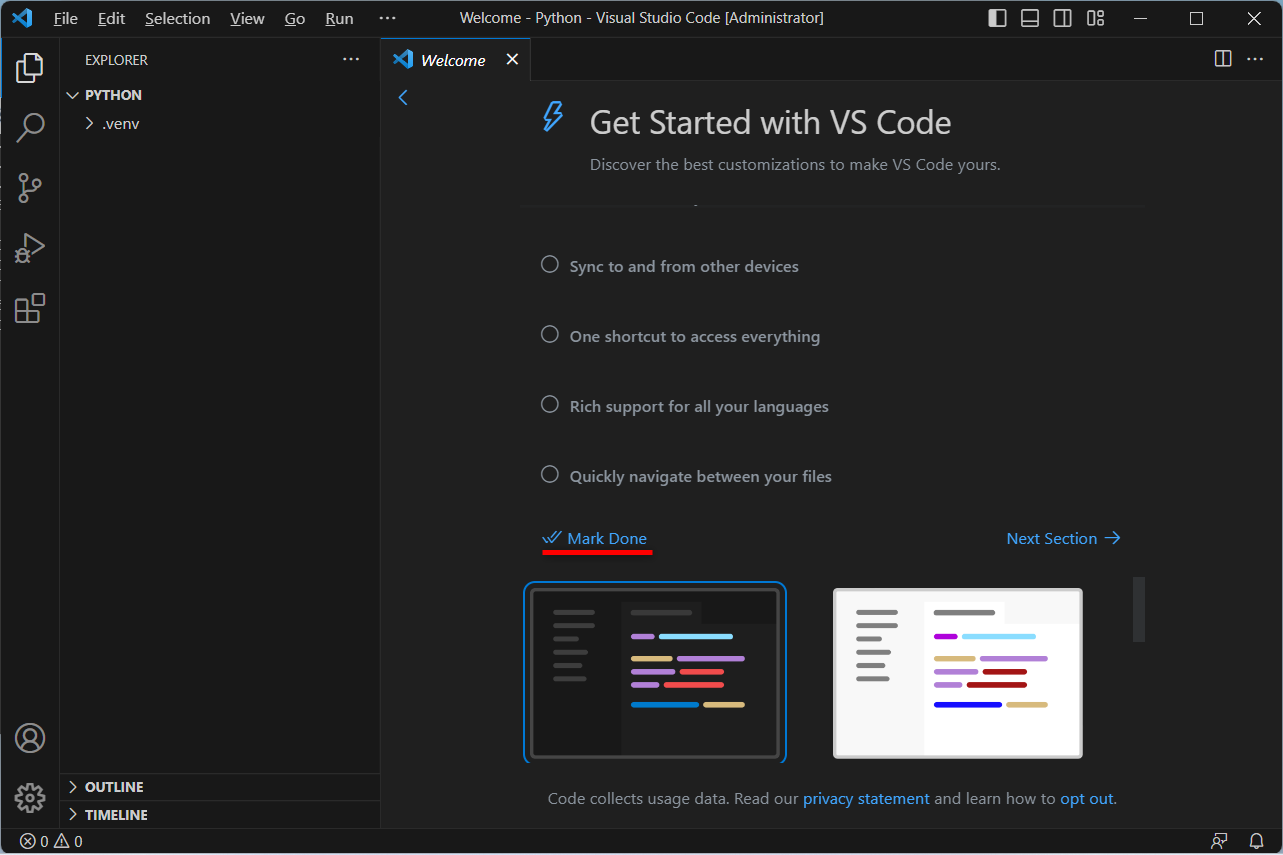Click the notifications bell in the status bar

1257,841
